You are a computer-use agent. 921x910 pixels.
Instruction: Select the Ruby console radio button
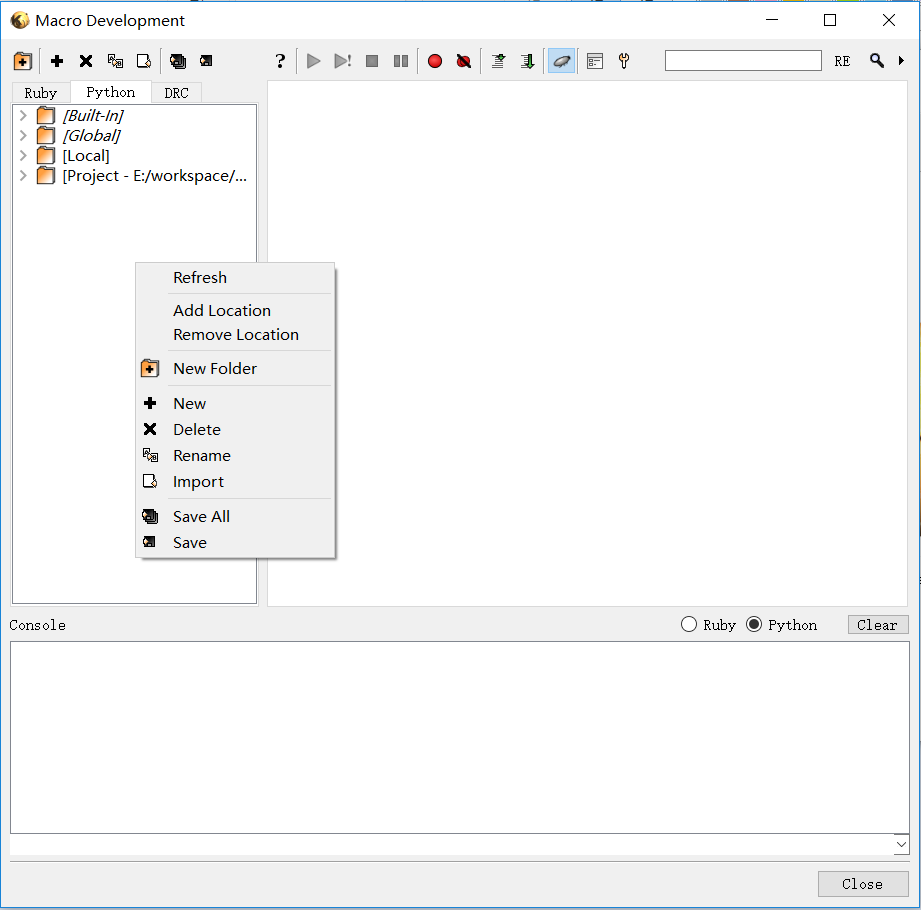688,624
